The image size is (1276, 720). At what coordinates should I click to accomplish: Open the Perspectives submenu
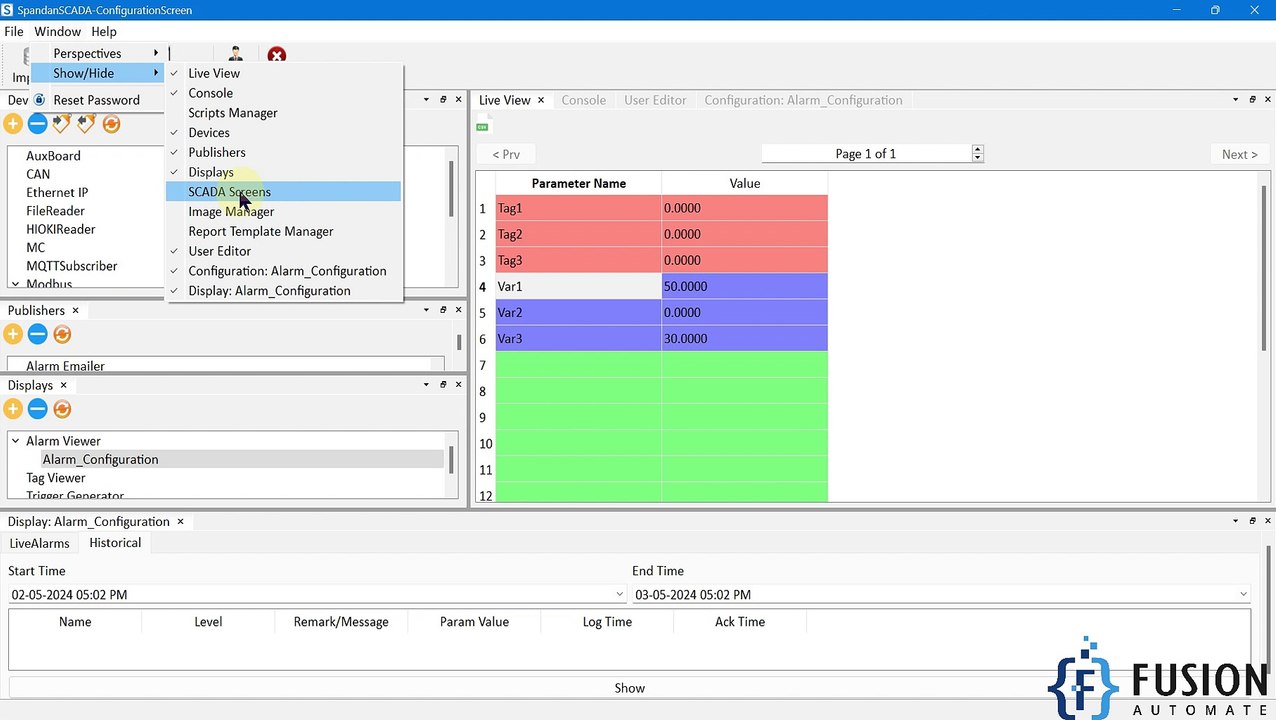click(98, 53)
